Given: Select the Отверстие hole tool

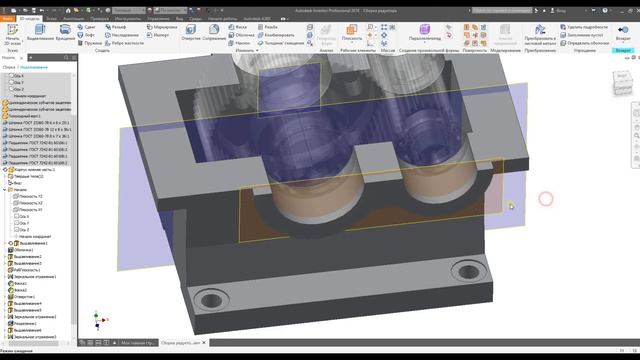Looking at the screenshot, I should tap(191, 33).
